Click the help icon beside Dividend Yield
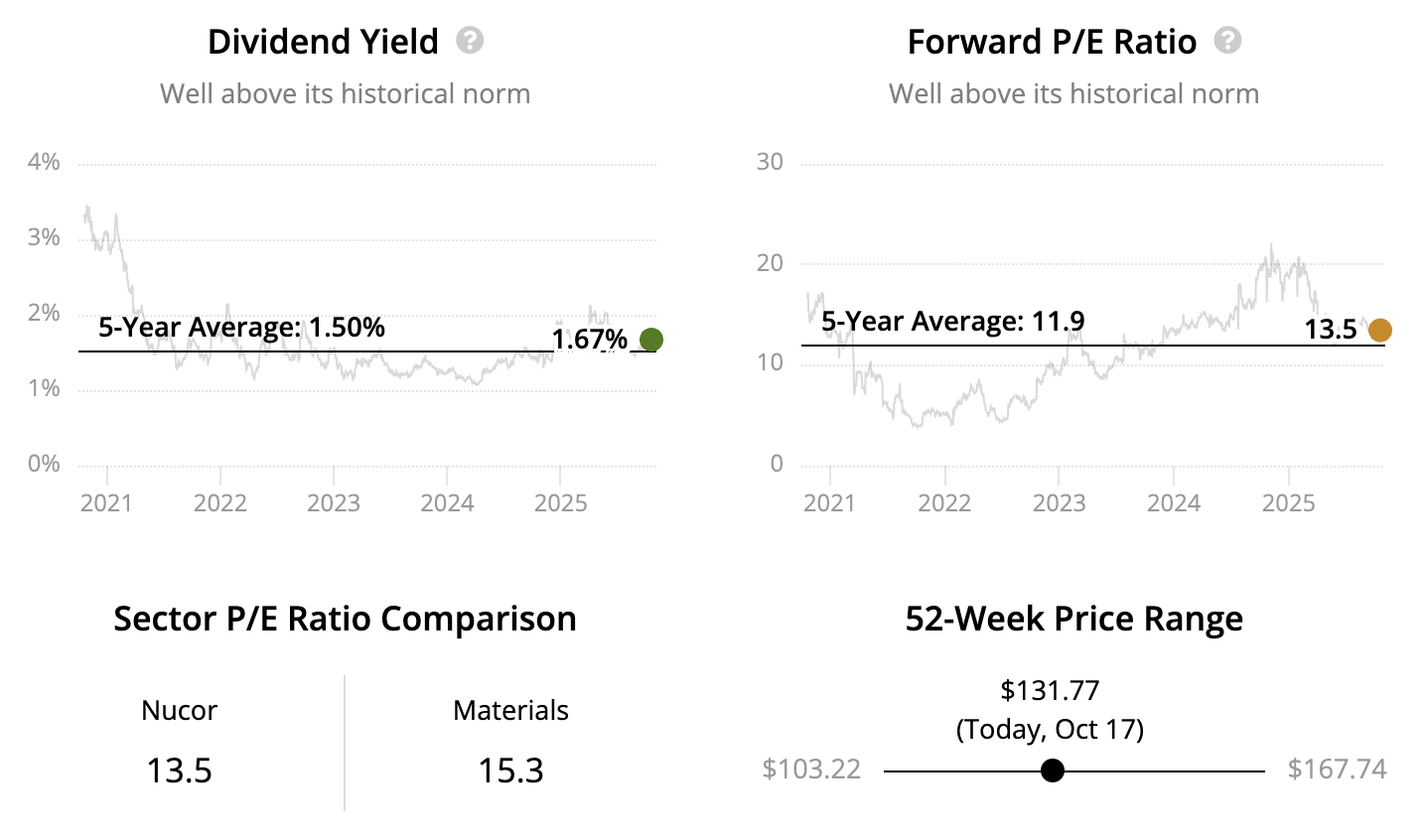The width and height of the screenshot is (1428, 840). [x=470, y=41]
